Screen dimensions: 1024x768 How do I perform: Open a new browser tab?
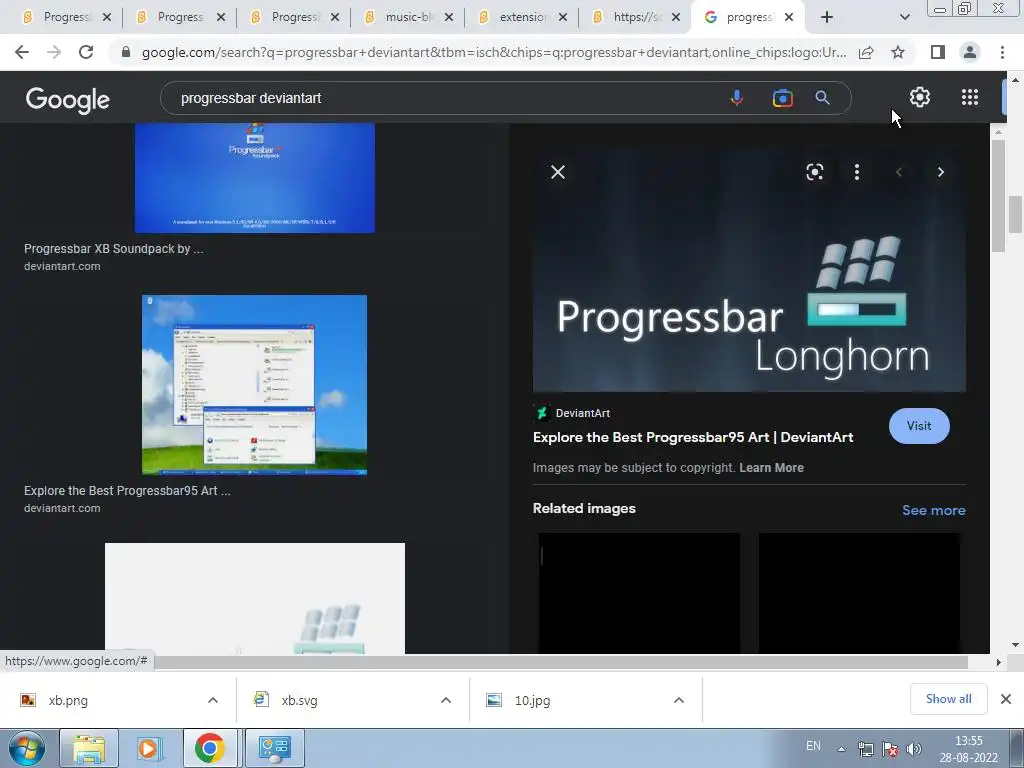[827, 17]
